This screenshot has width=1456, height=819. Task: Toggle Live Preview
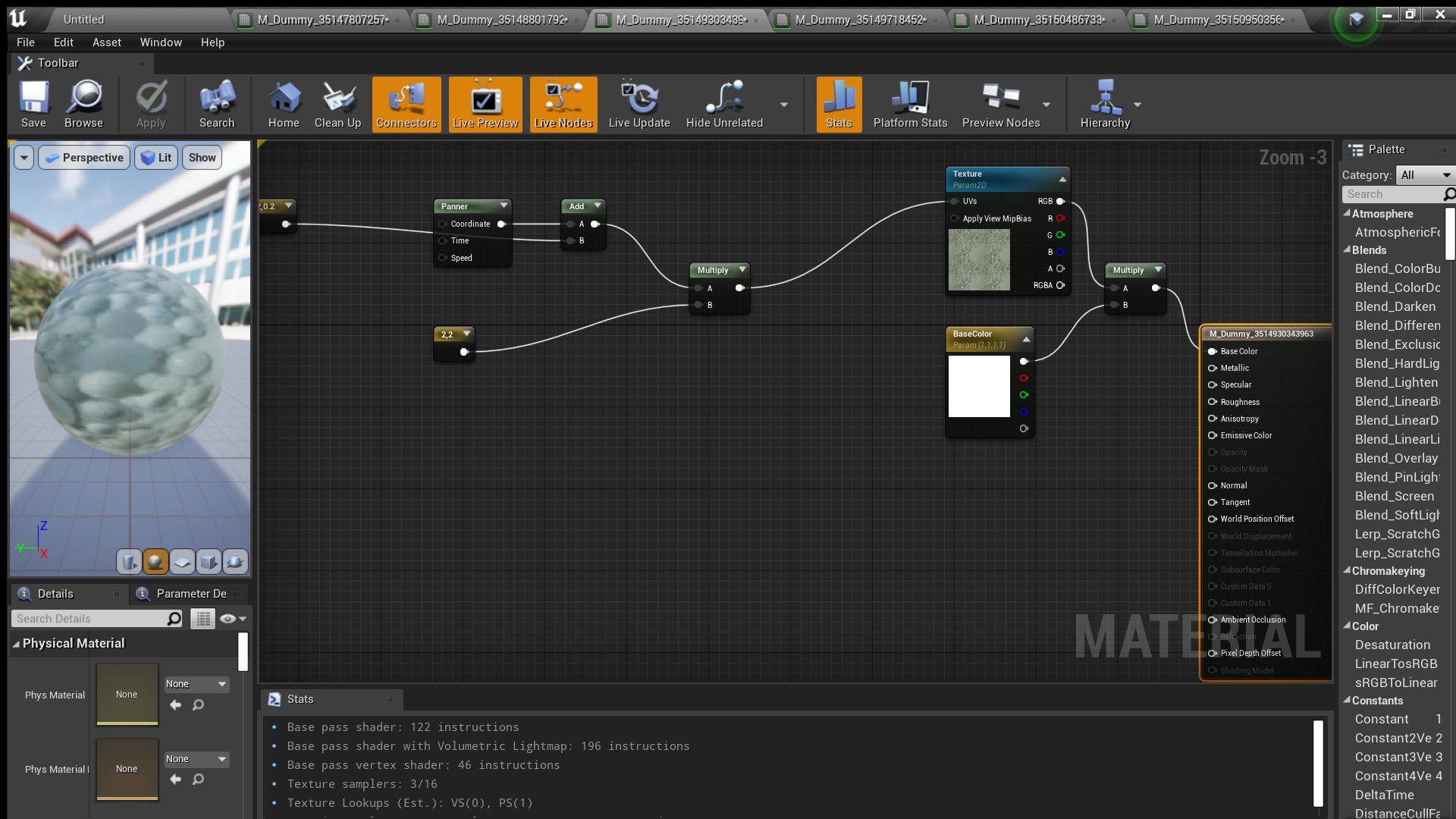click(485, 104)
